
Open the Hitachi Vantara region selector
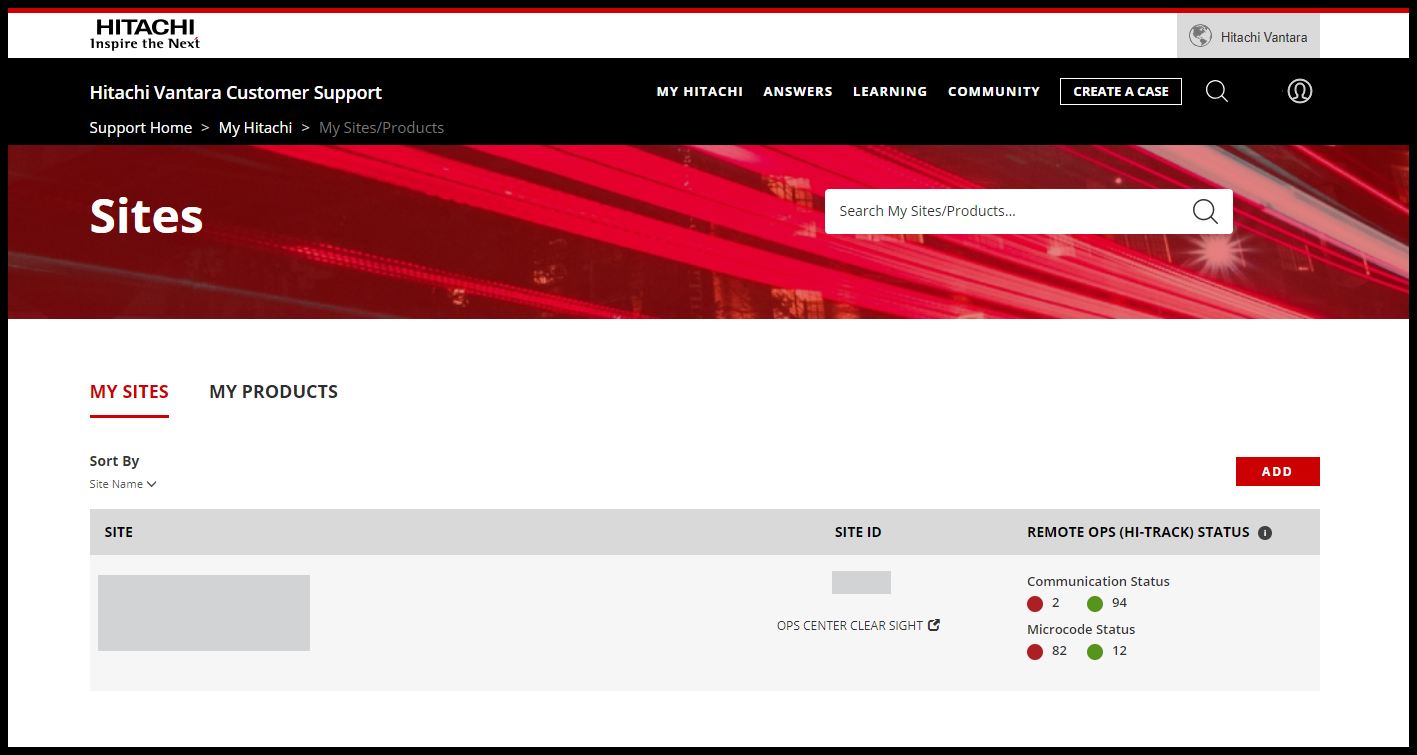(x=1248, y=36)
